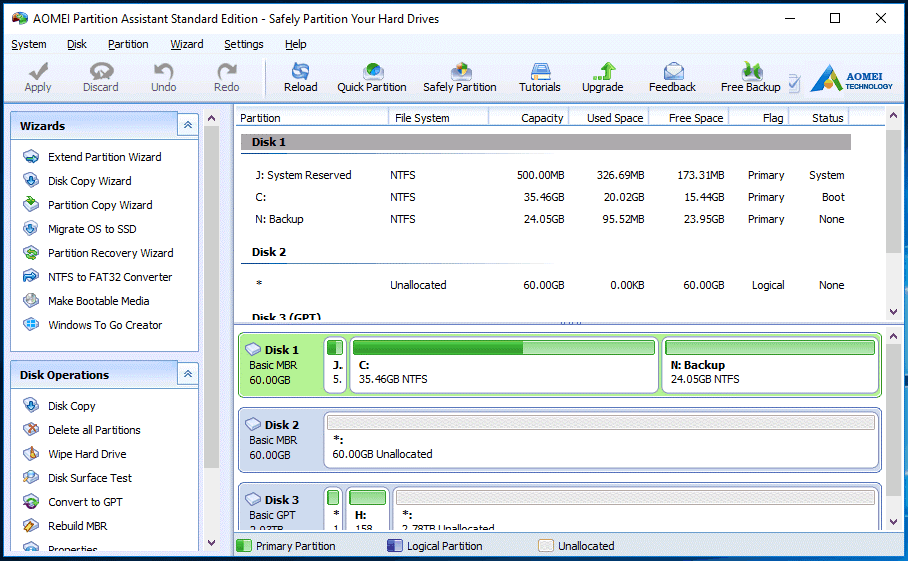Screen dimensions: 908x561
Task: Click the Disk Copy operation icon
Action: 31,406
